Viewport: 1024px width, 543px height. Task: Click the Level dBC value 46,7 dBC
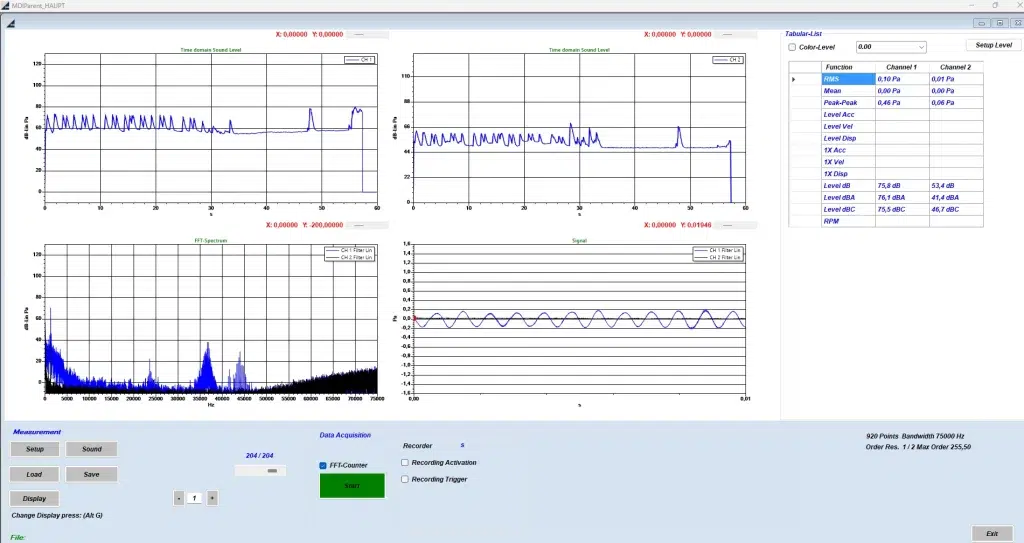coord(955,209)
